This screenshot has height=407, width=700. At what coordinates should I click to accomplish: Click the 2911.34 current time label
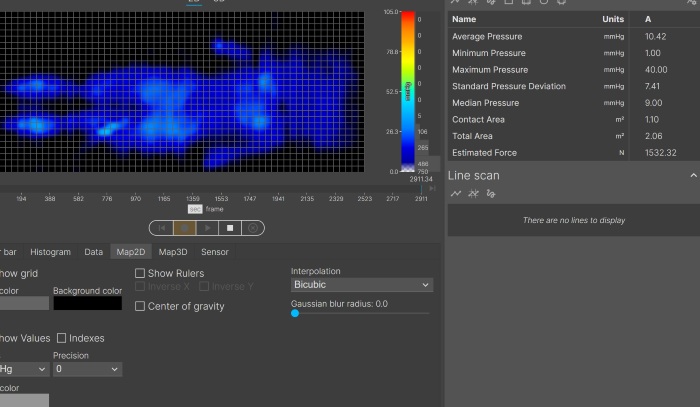[421, 179]
